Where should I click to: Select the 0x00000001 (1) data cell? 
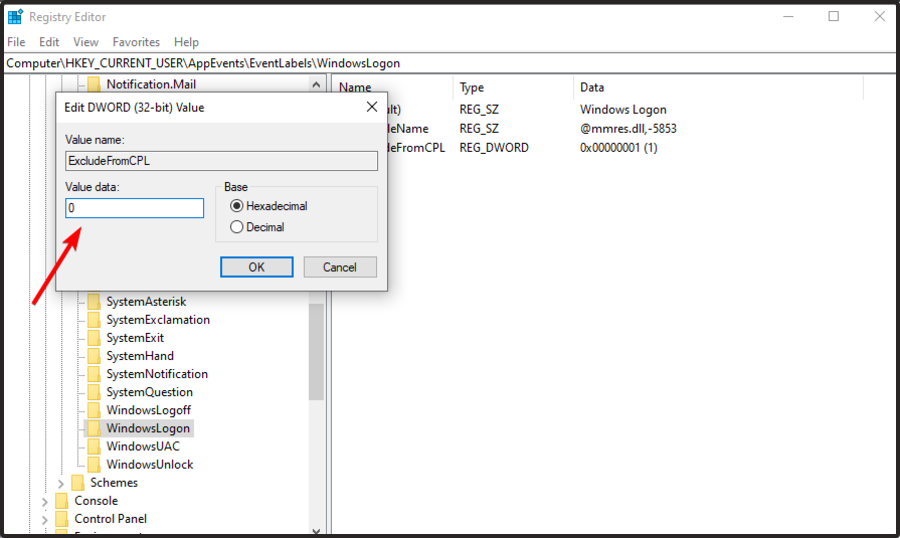click(x=619, y=148)
